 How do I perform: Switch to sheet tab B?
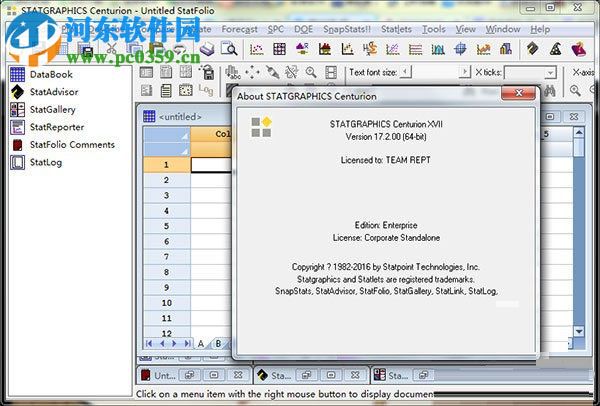[x=218, y=343]
